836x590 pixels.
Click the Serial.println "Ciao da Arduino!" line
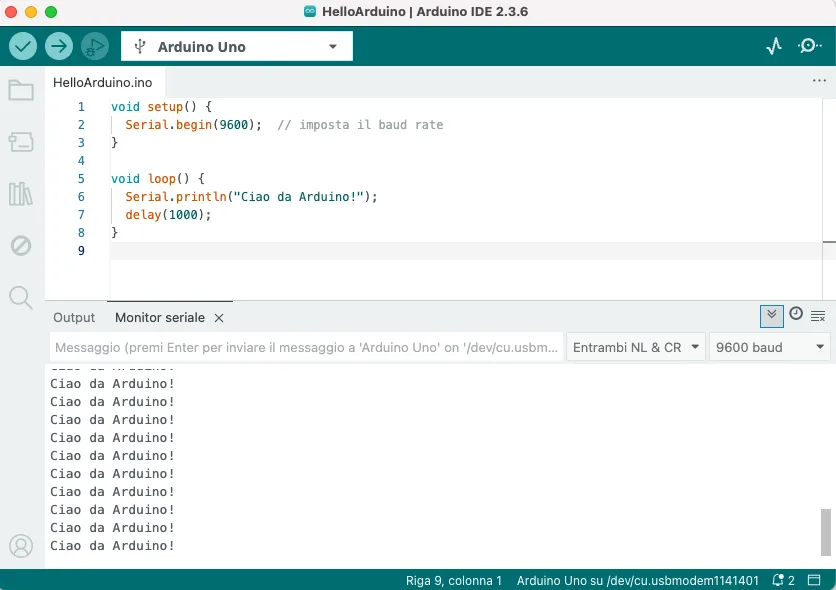pyautogui.click(x=251, y=197)
